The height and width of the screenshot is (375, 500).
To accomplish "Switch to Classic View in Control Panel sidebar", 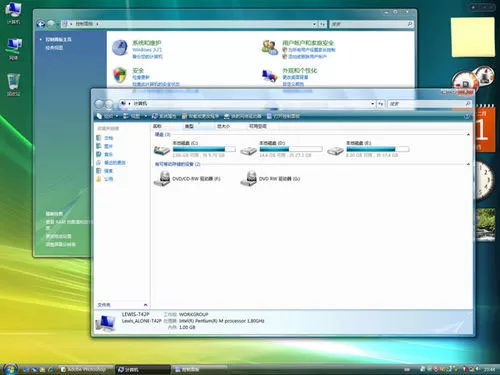I will click(54, 48).
